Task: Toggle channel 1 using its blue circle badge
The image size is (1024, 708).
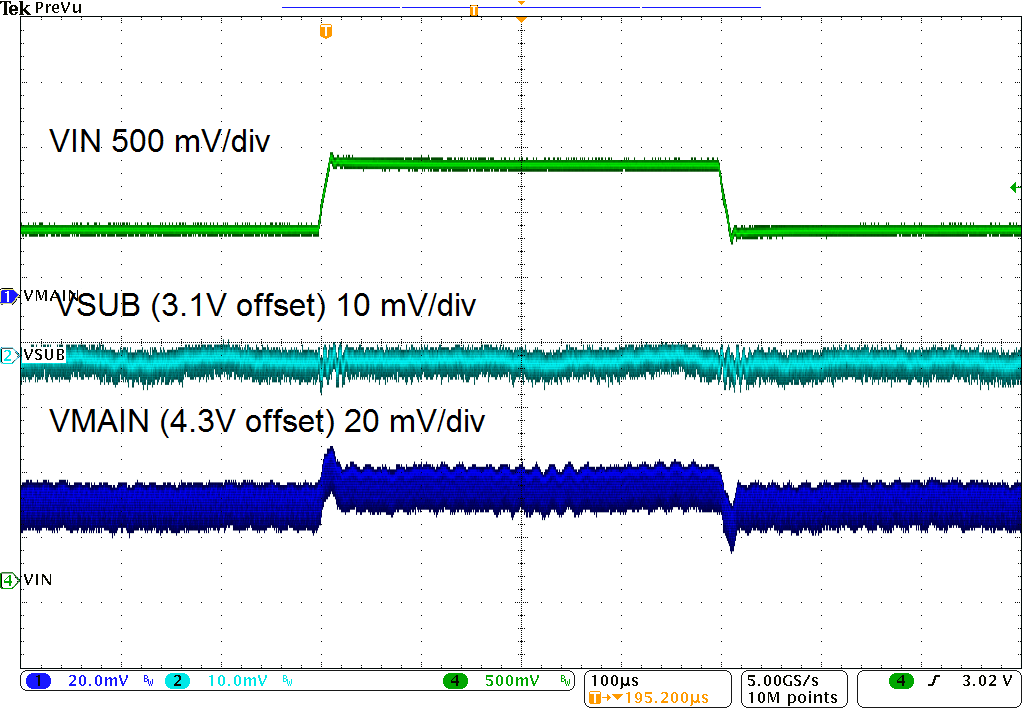Action: [37, 680]
